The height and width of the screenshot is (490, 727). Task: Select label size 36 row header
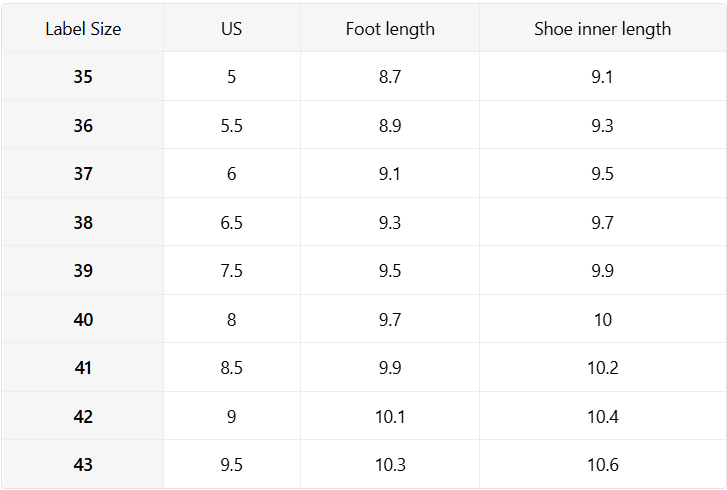83,126
